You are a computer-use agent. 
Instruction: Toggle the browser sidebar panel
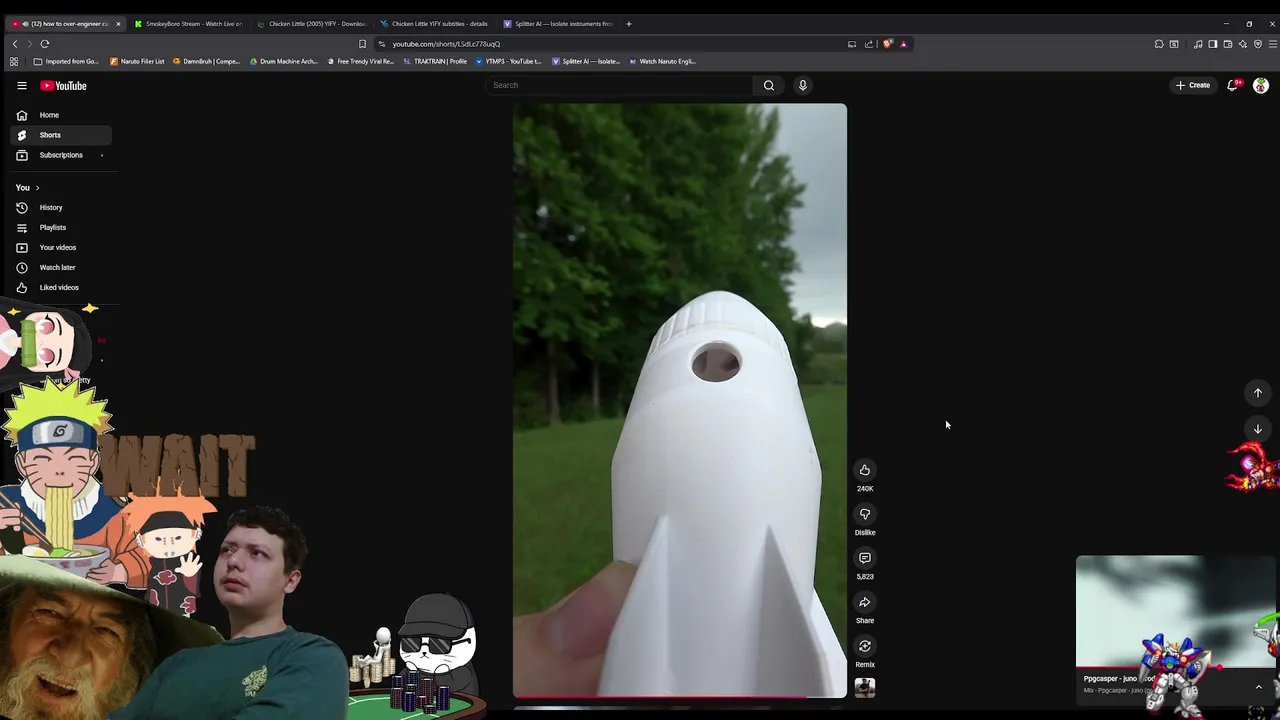[x=1213, y=44]
